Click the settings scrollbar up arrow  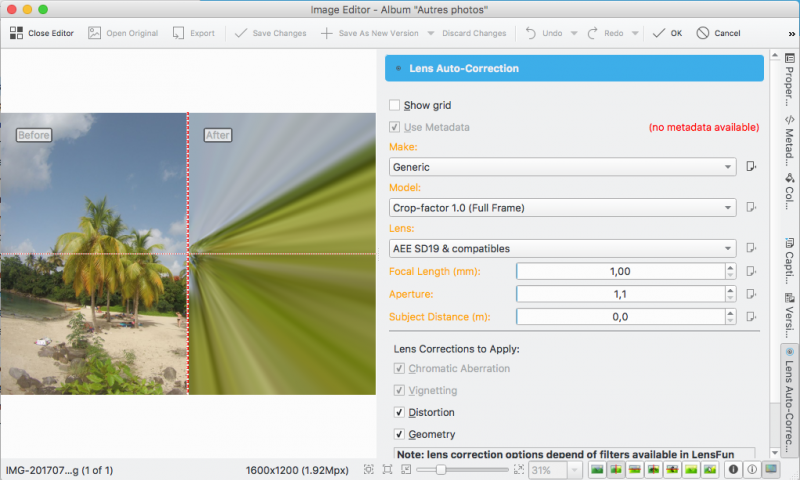click(x=775, y=55)
